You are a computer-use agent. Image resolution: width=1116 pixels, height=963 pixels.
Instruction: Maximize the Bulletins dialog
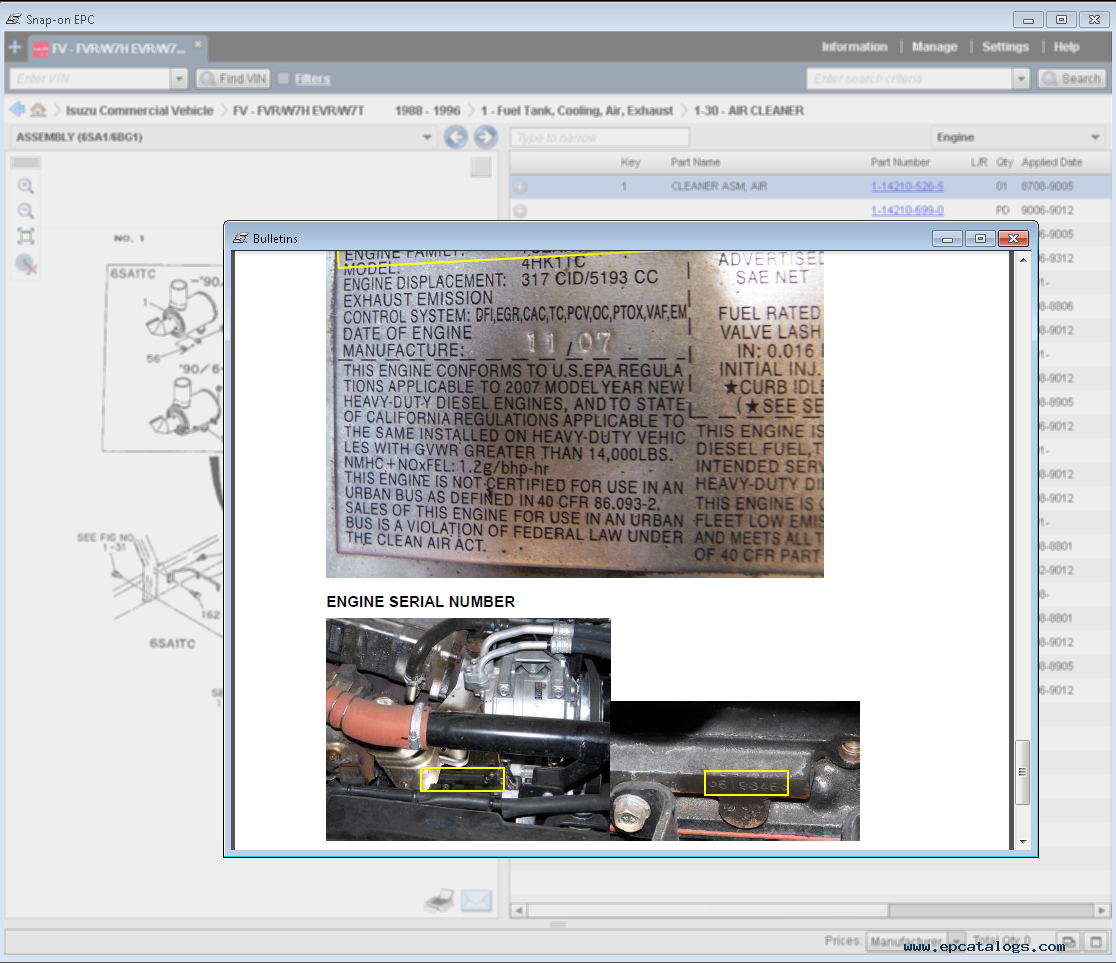(980, 238)
